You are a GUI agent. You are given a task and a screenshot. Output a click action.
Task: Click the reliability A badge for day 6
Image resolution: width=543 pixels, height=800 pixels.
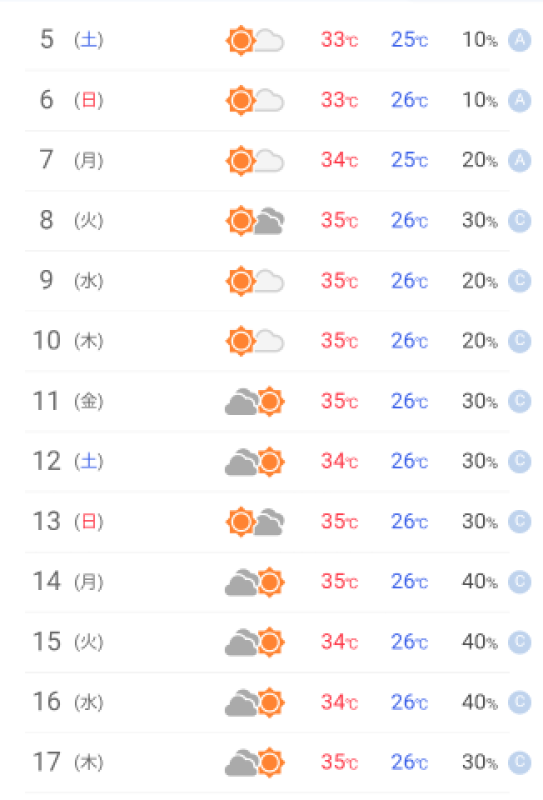coord(520,100)
